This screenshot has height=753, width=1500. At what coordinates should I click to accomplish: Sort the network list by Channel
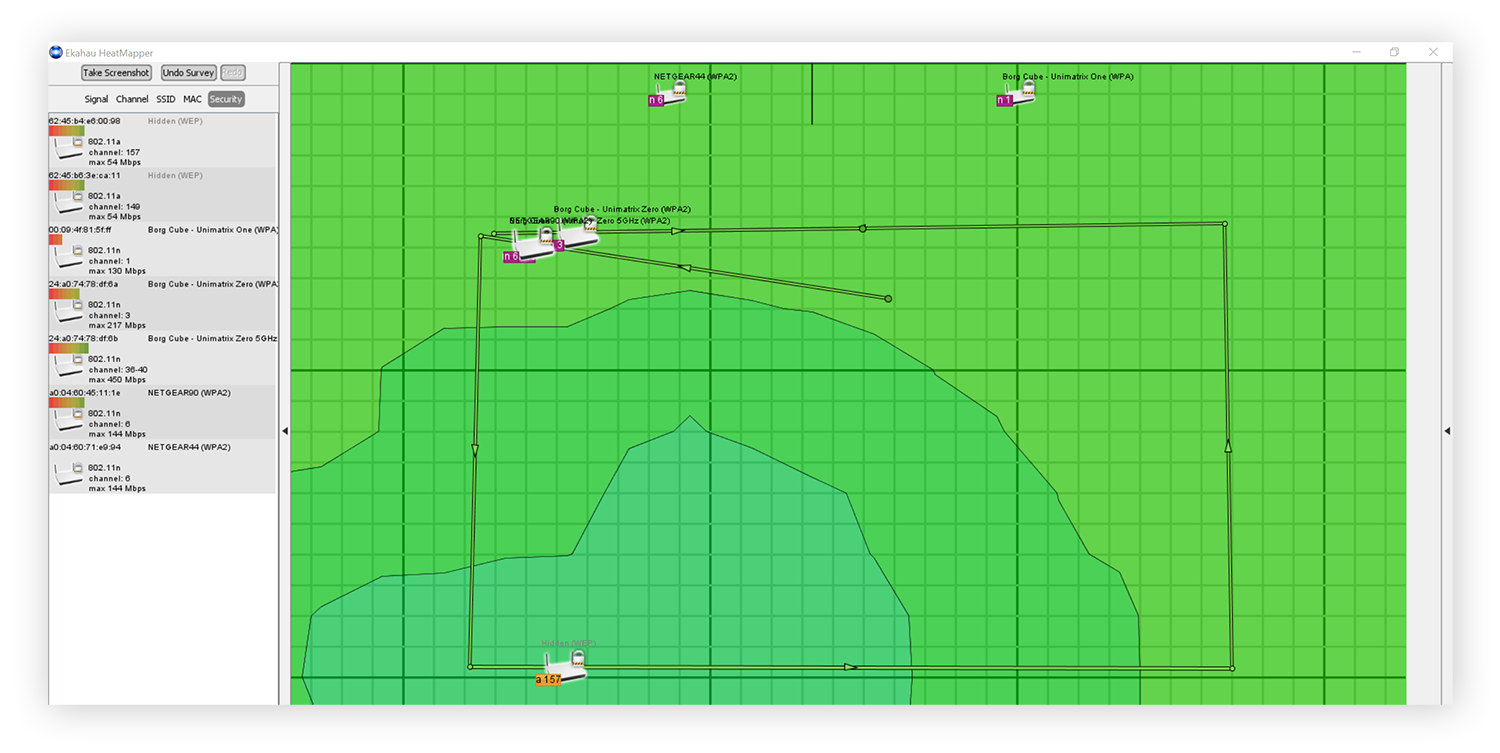pos(132,100)
